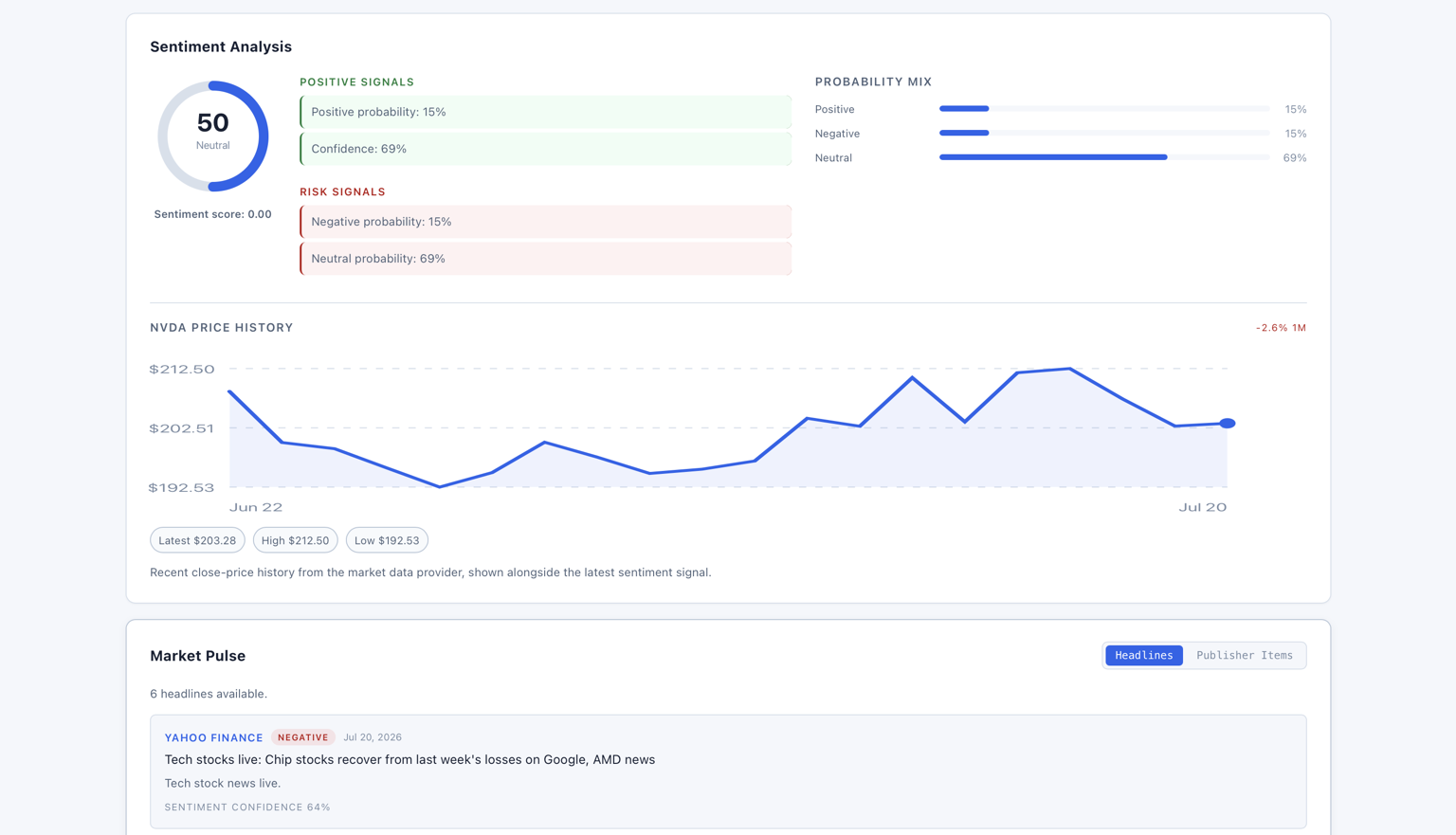This screenshot has width=1456, height=835.
Task: Click the $202.51 axis label
Action: tap(182, 428)
